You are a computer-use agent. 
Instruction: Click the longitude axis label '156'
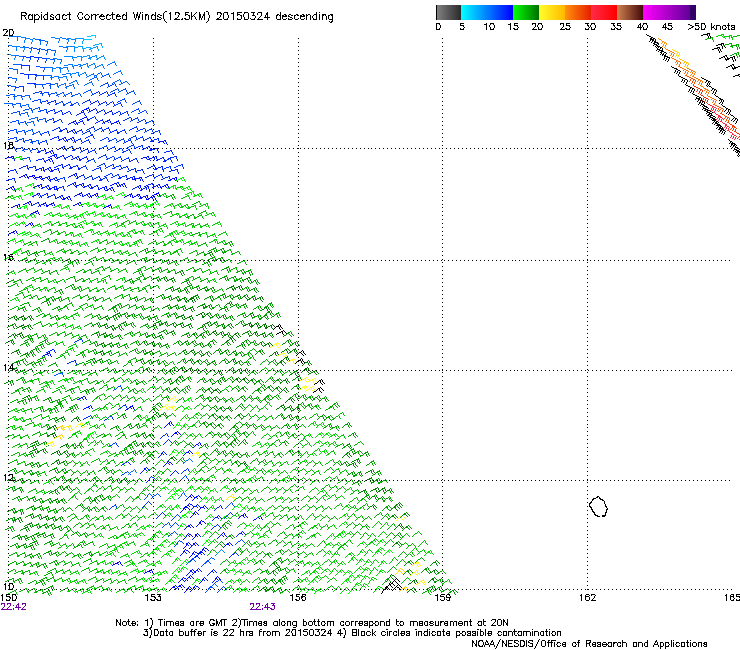(x=298, y=598)
